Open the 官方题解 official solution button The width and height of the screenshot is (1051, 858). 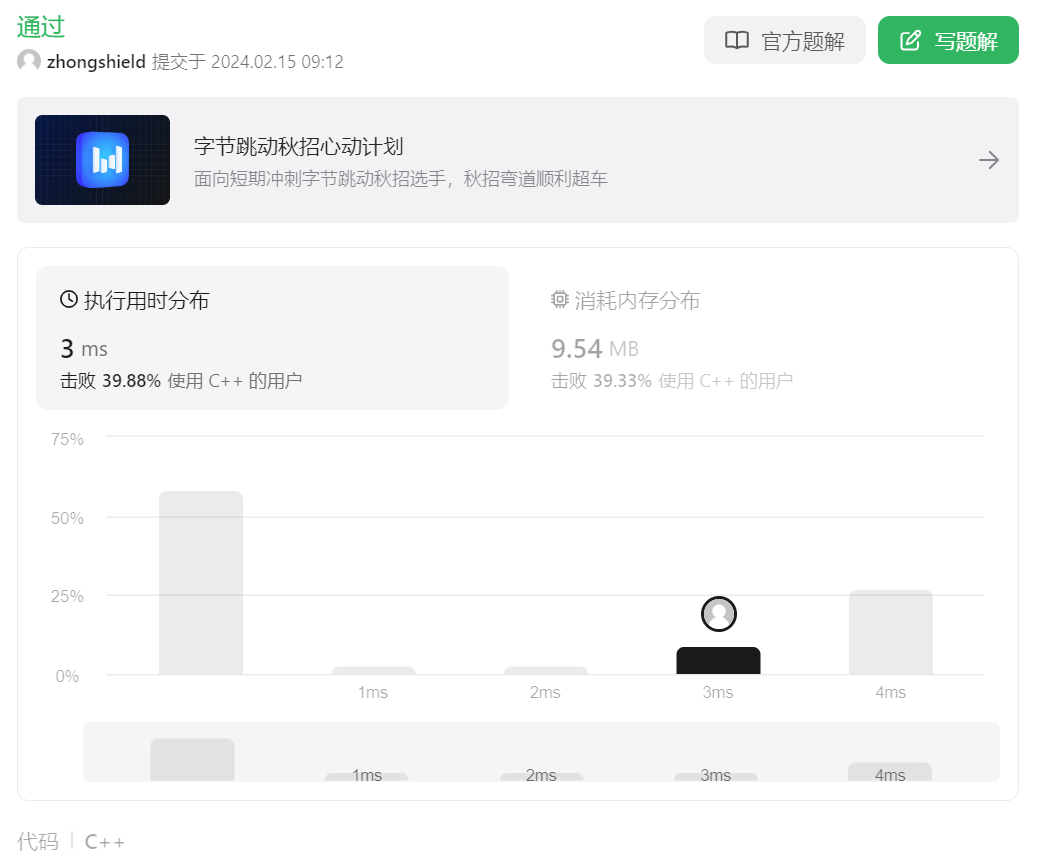coord(784,40)
